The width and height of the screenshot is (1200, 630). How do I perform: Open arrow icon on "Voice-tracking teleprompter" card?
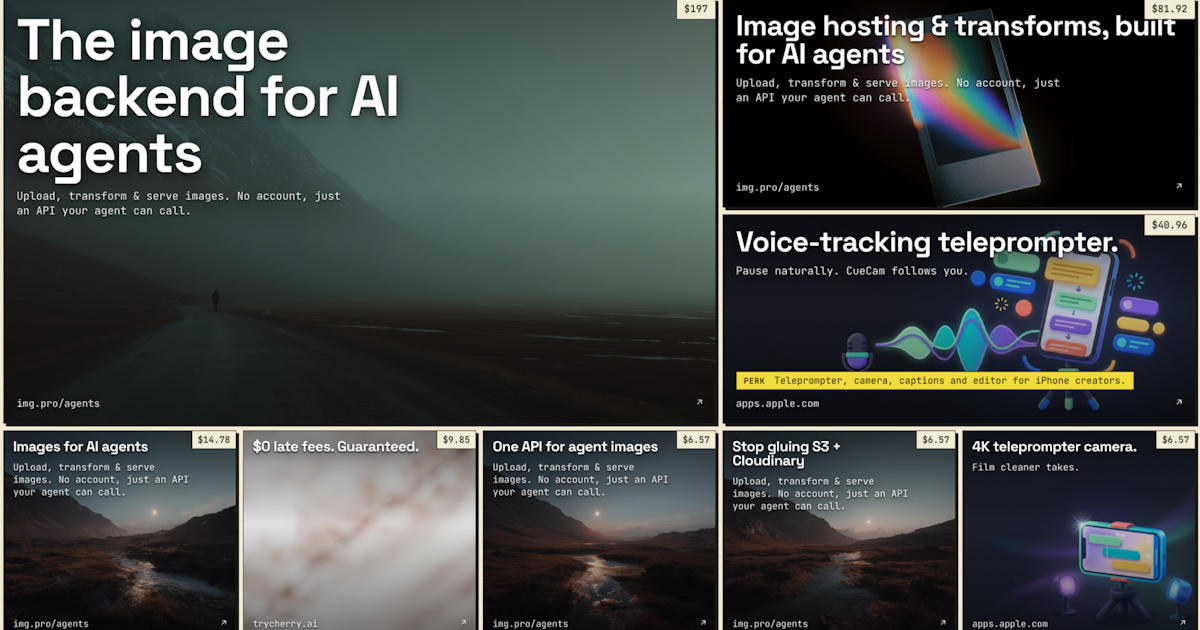[x=1180, y=403]
